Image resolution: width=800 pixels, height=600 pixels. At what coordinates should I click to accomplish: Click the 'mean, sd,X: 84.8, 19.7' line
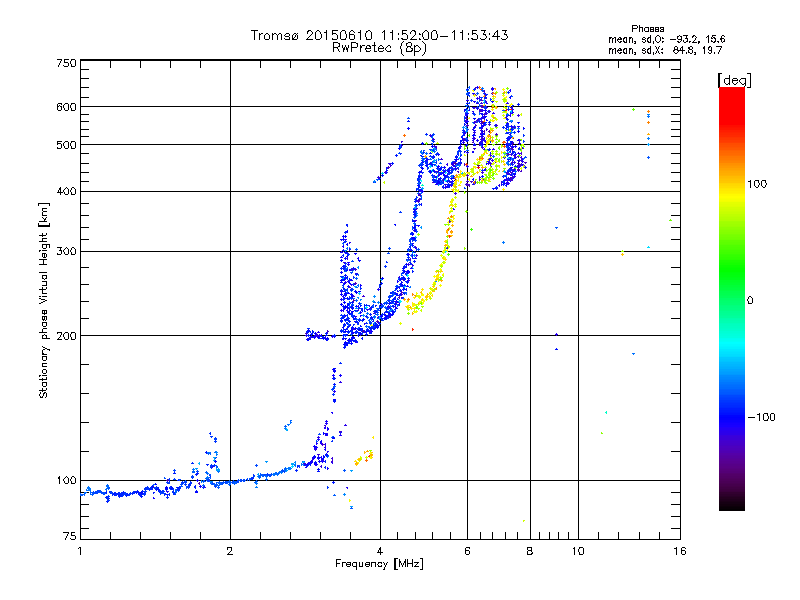665,50
